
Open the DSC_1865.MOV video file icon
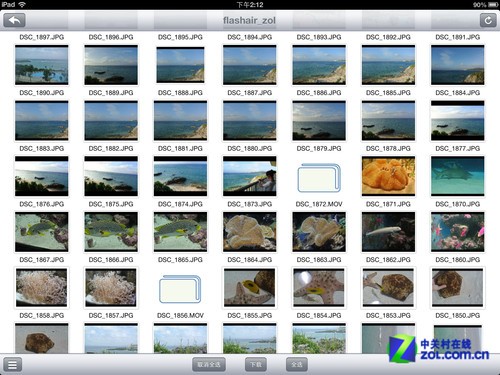coord(180,289)
